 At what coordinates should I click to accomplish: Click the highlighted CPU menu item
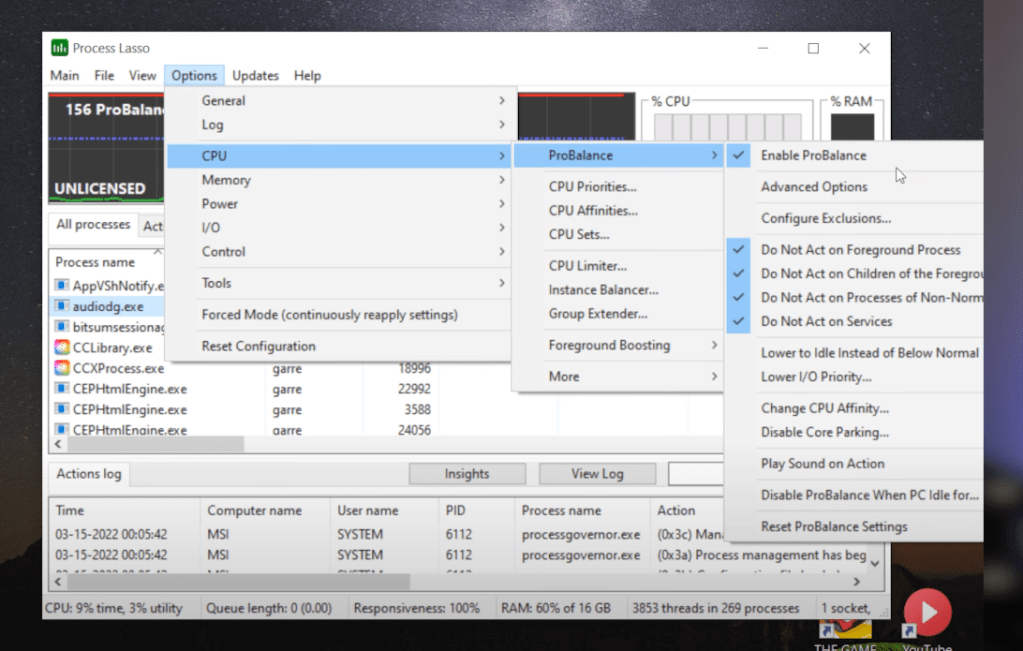tap(338, 156)
